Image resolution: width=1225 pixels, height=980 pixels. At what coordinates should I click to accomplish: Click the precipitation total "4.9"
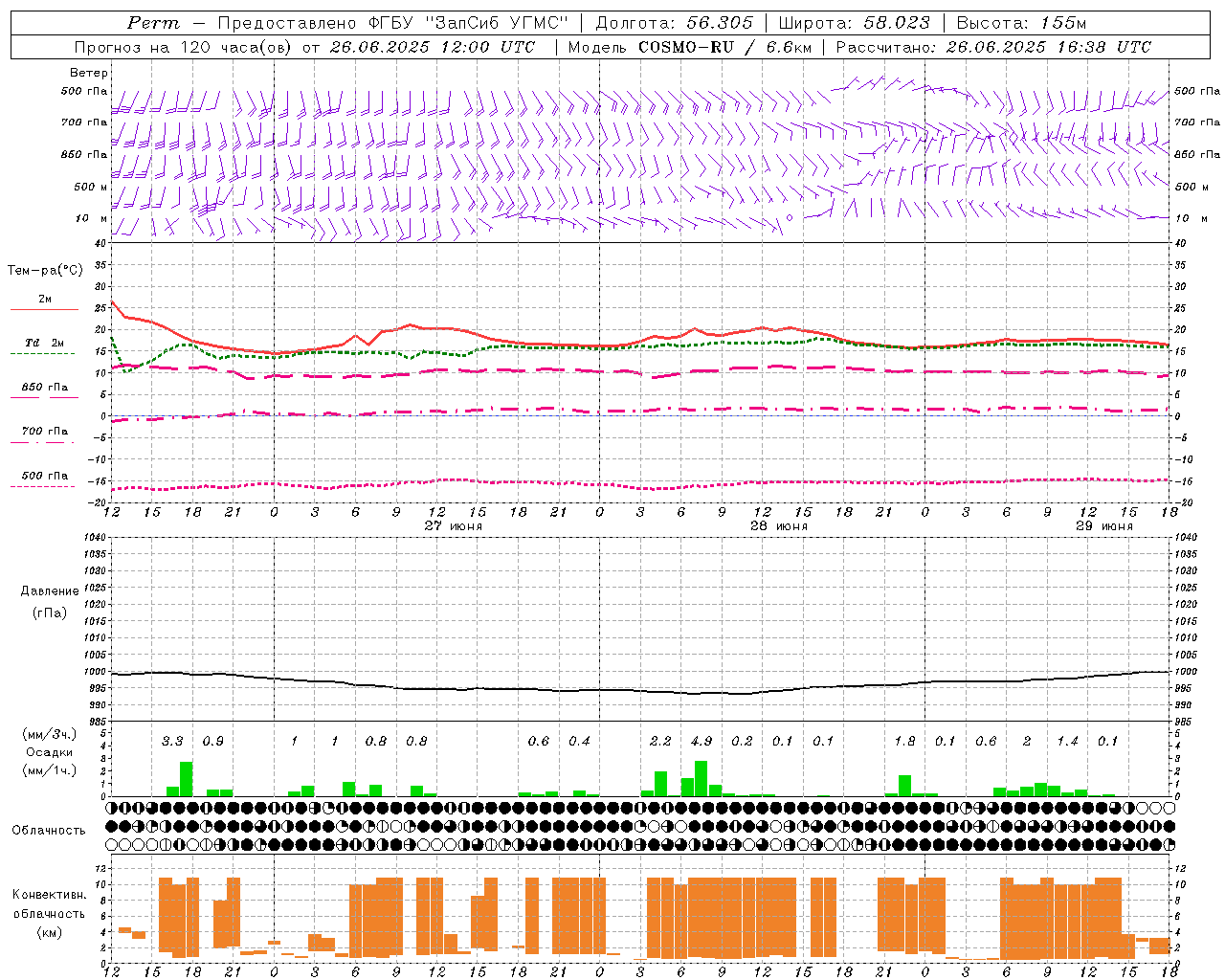tap(702, 741)
